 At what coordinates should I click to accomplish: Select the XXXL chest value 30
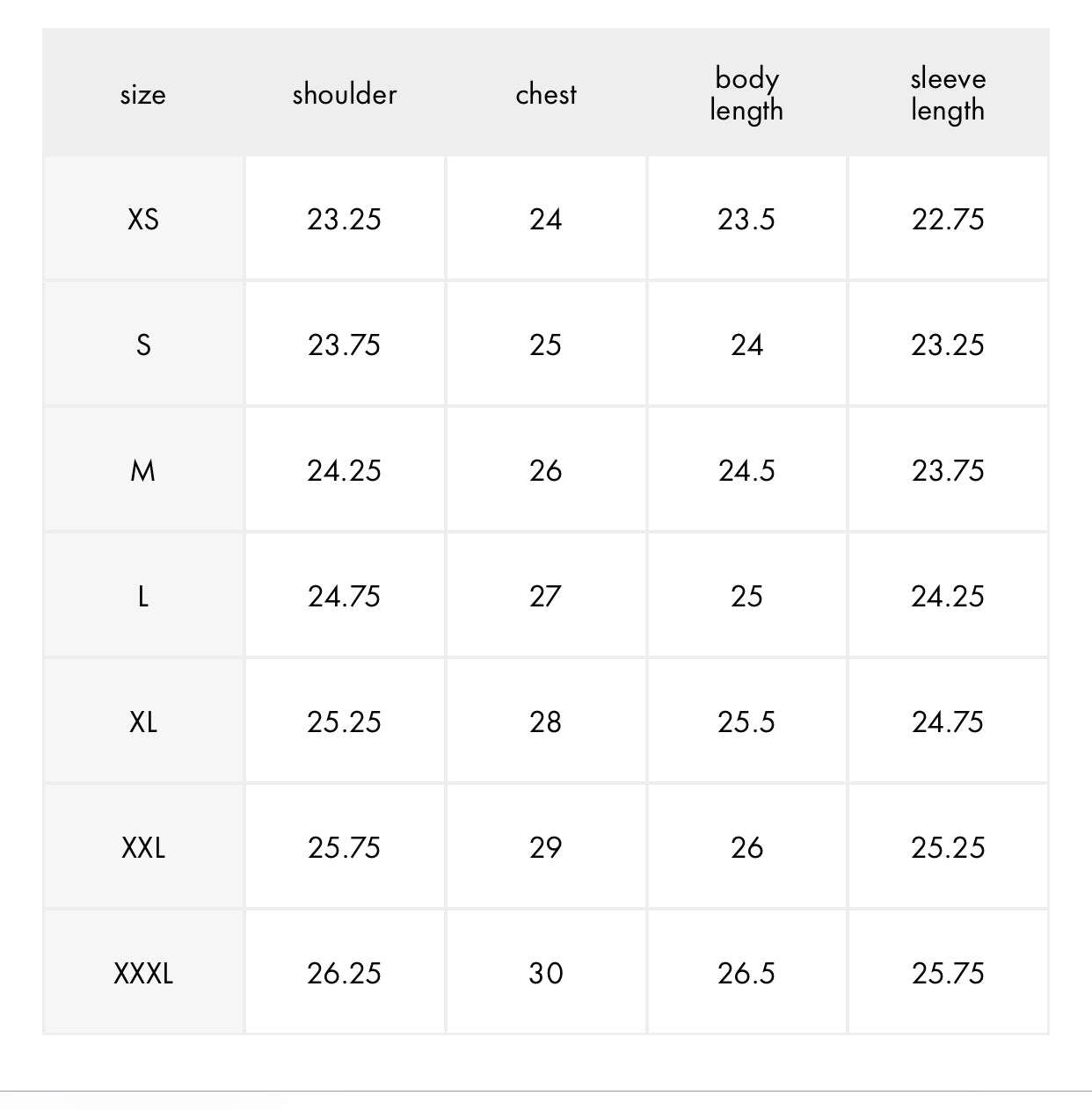pyautogui.click(x=546, y=973)
